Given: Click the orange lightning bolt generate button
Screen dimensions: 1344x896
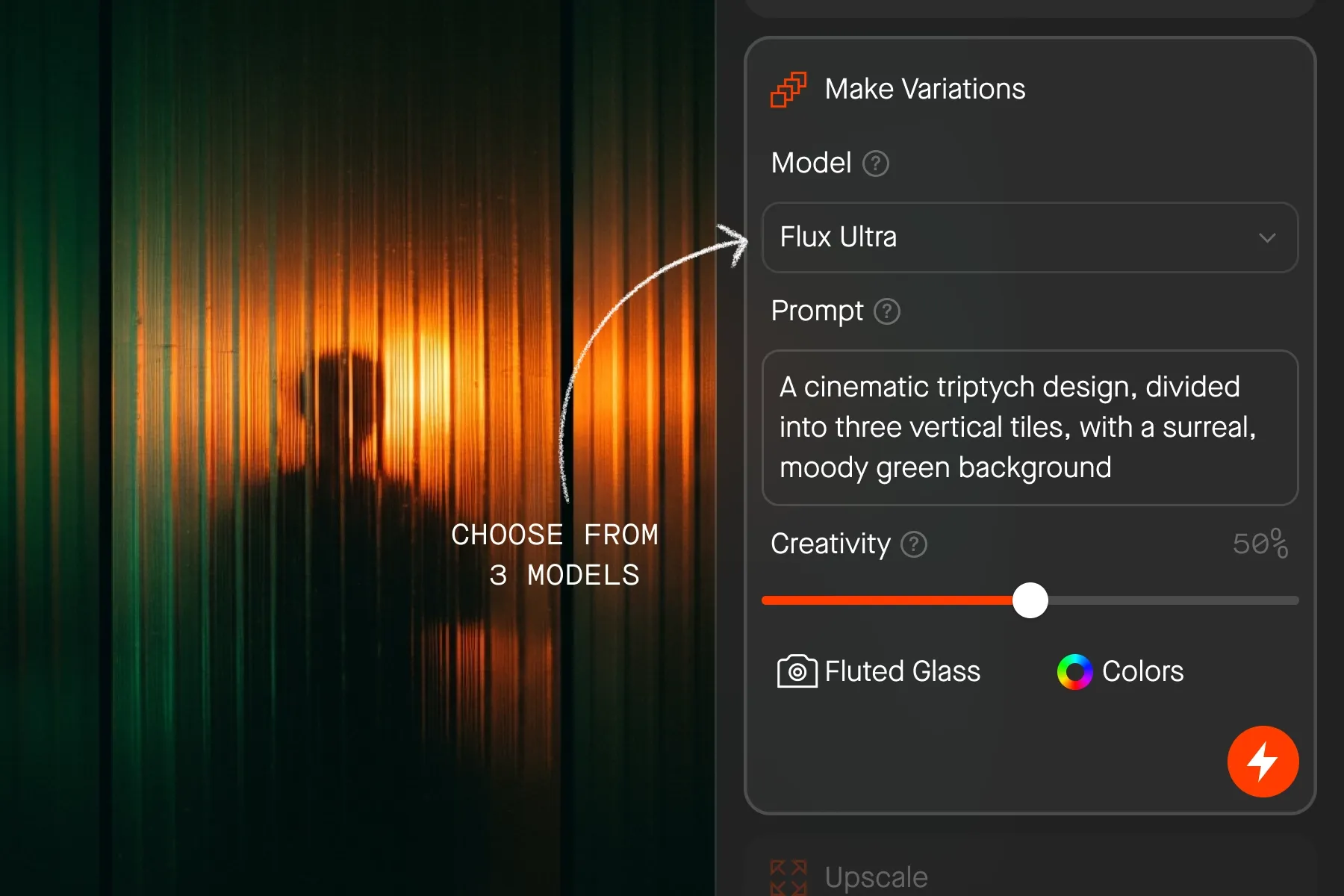Looking at the screenshot, I should [1263, 762].
